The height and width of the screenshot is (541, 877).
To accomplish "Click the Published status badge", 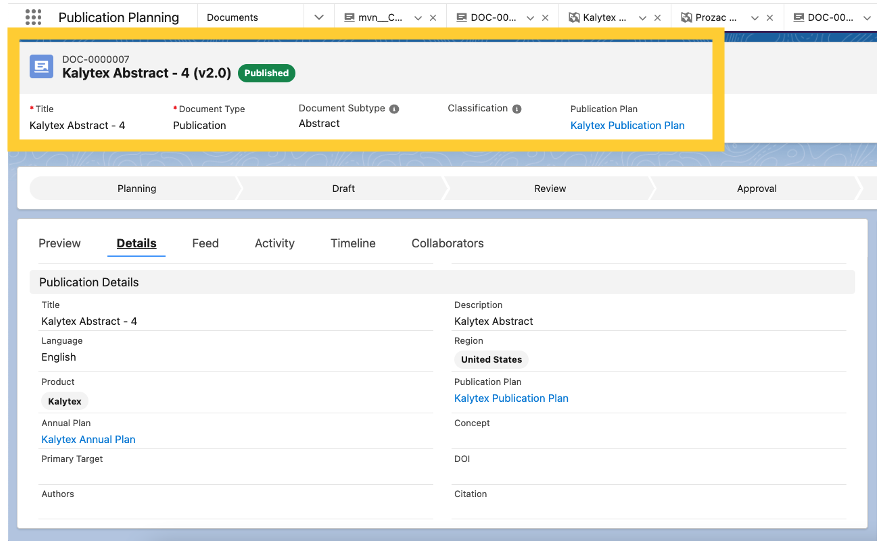I will [267, 73].
